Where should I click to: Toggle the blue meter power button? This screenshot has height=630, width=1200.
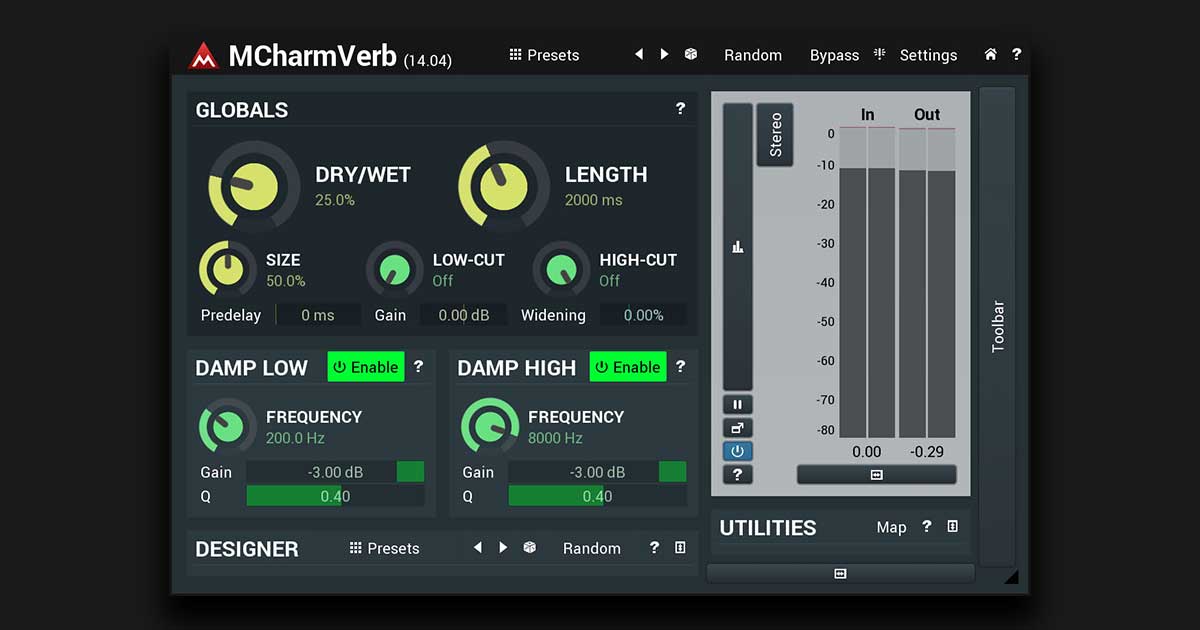point(738,451)
